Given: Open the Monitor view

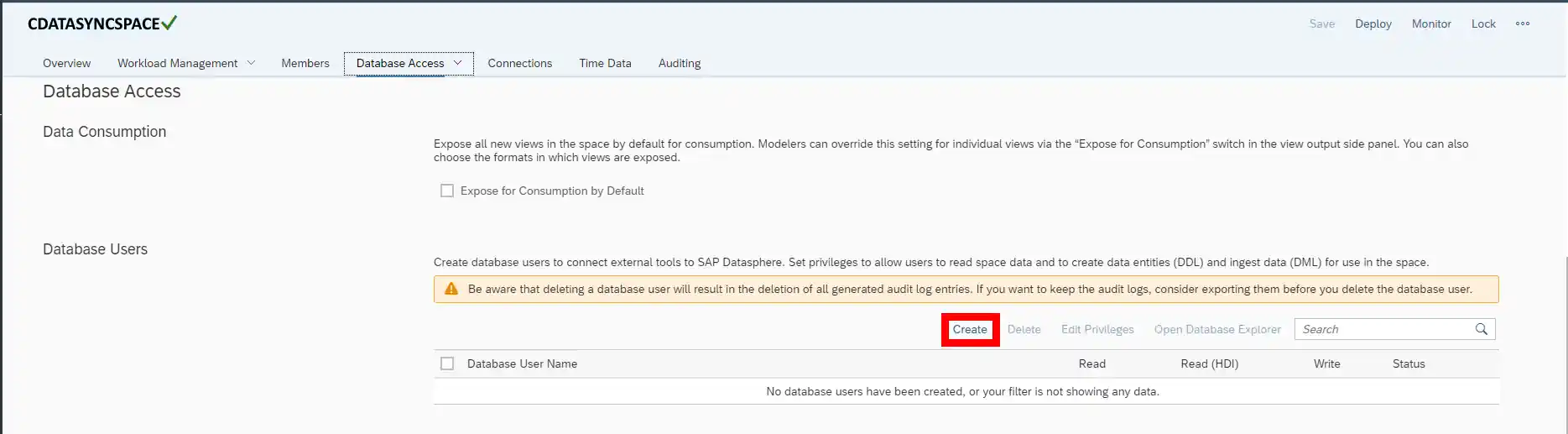Looking at the screenshot, I should click(x=1430, y=24).
